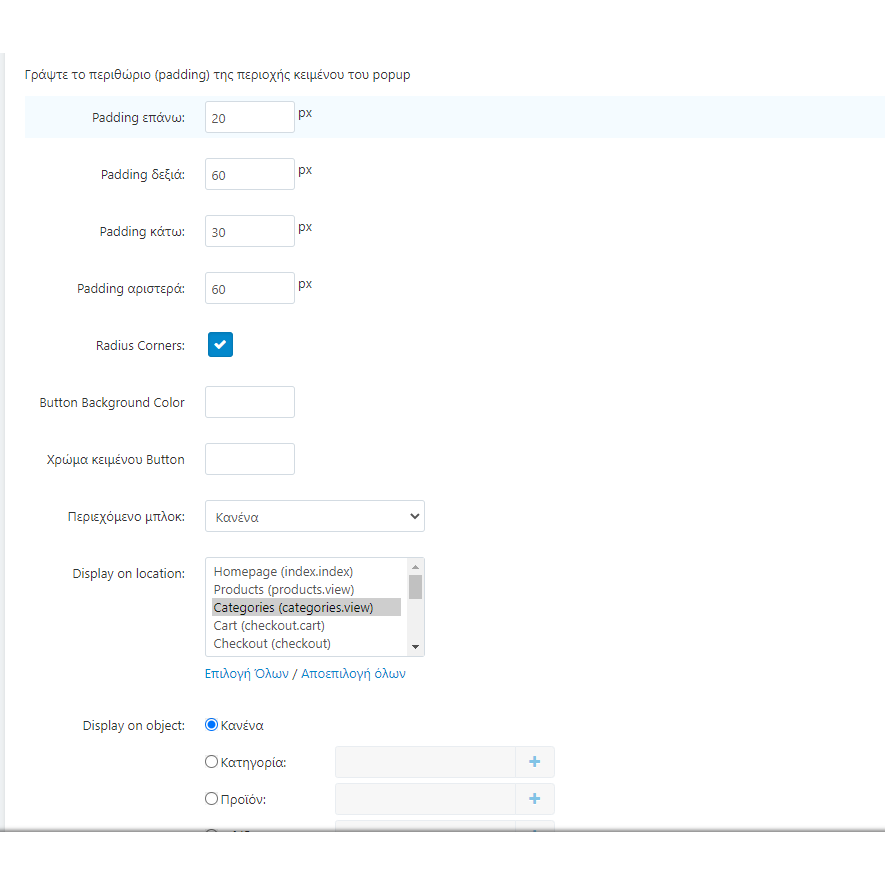Viewport: 885px width, 886px height.
Task: Choose Cart (checkout.cart) from location list
Action: point(269,625)
